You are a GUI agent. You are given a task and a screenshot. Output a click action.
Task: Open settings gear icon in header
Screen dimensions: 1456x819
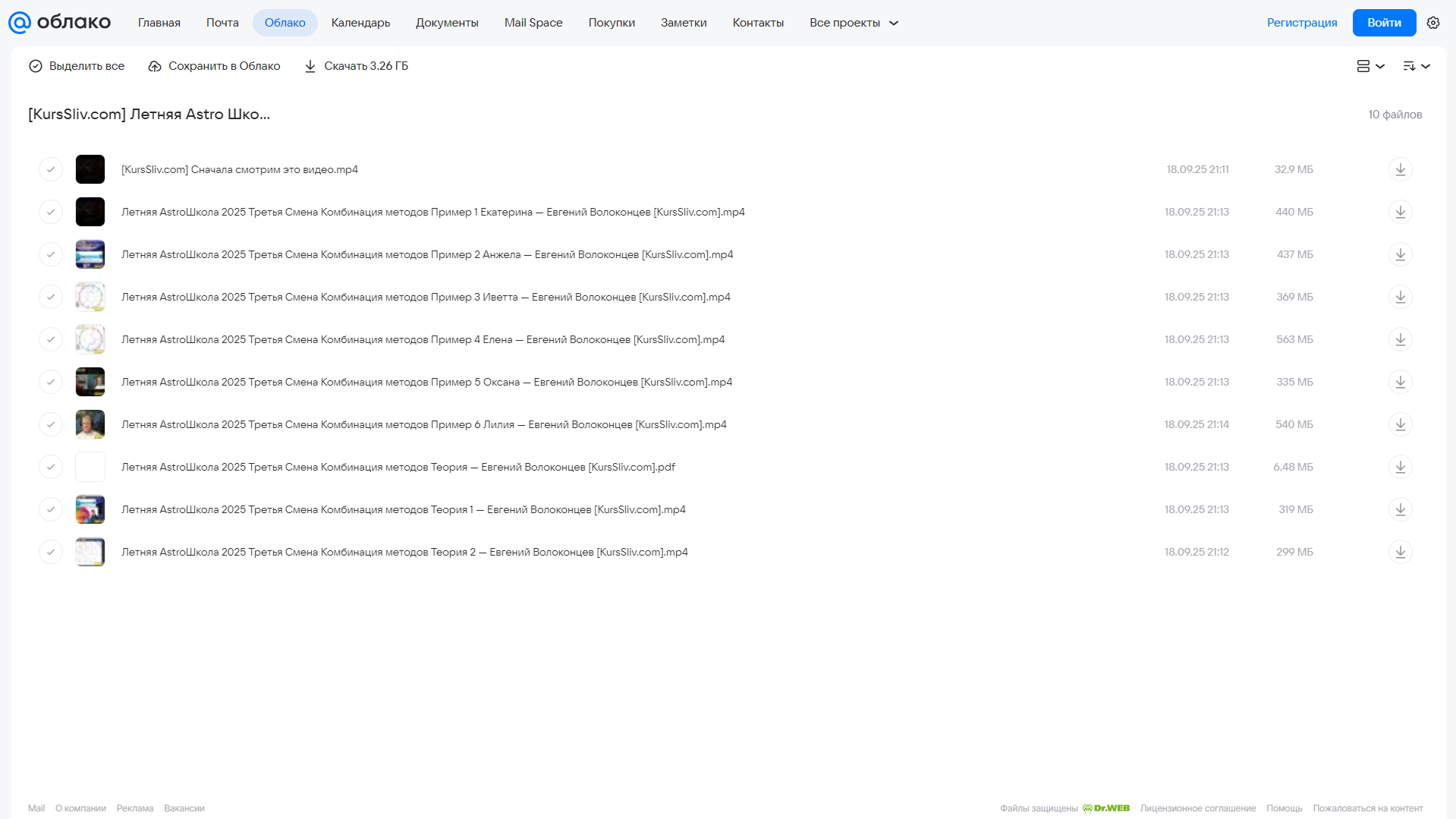(1433, 23)
